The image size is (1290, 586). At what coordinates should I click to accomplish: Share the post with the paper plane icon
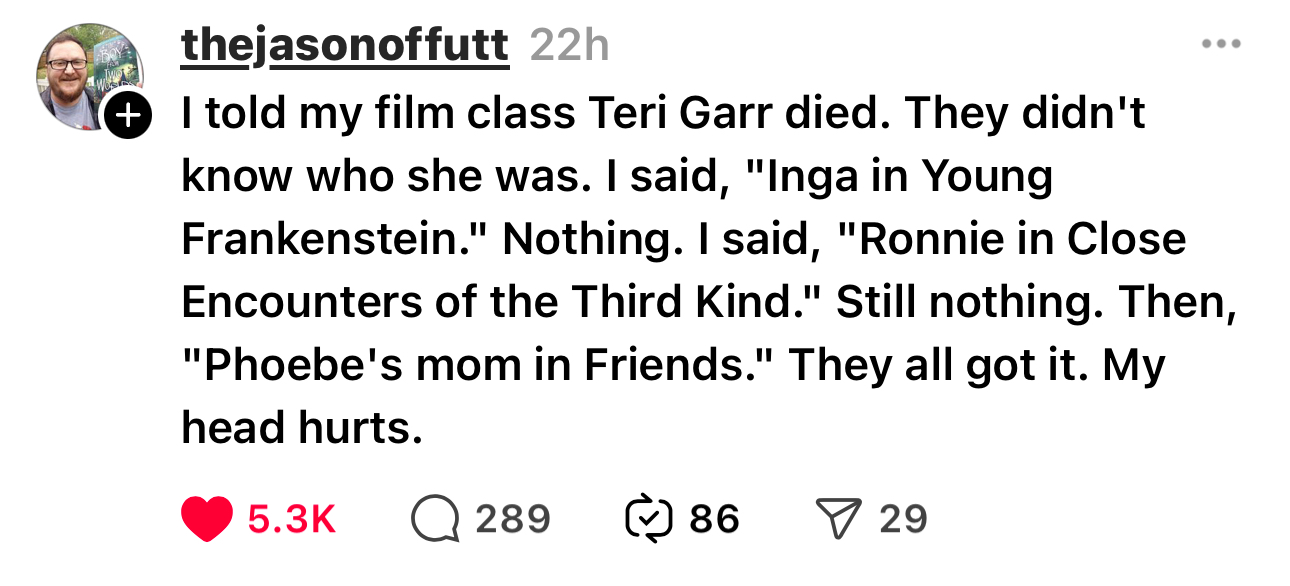(839, 519)
